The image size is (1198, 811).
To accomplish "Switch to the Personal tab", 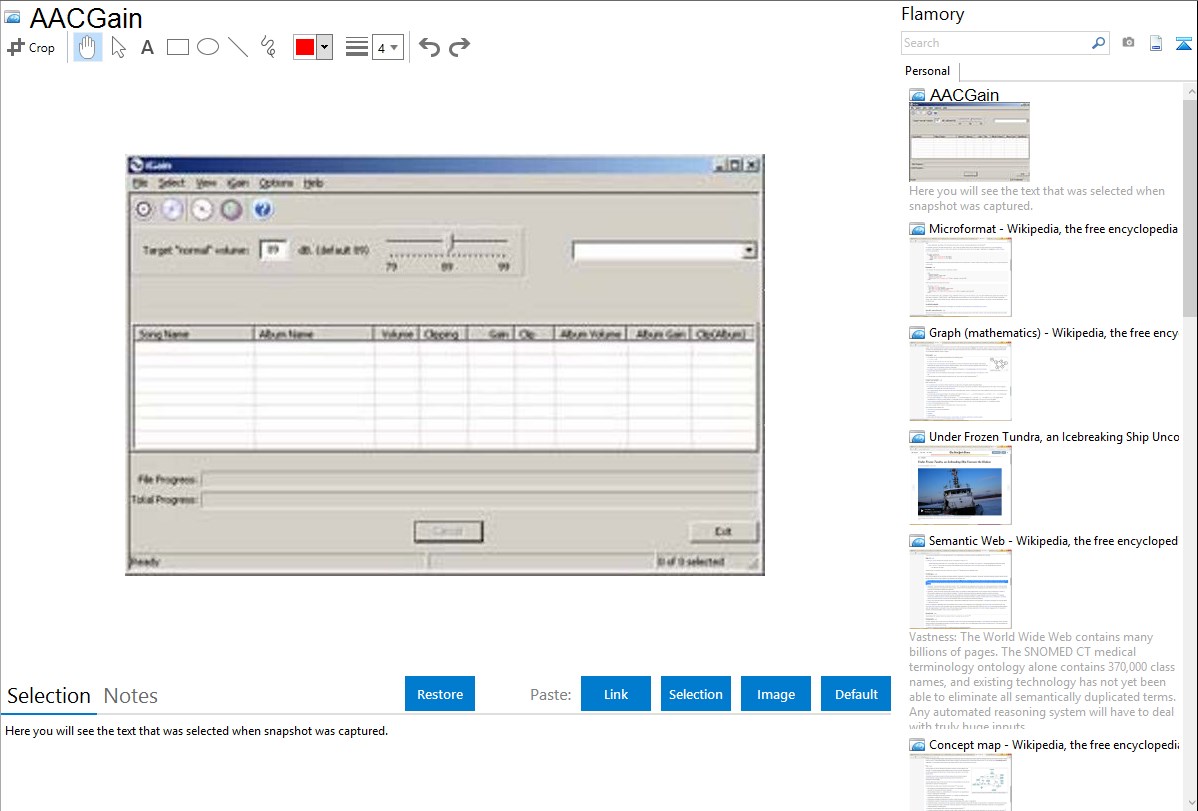I will (928, 71).
